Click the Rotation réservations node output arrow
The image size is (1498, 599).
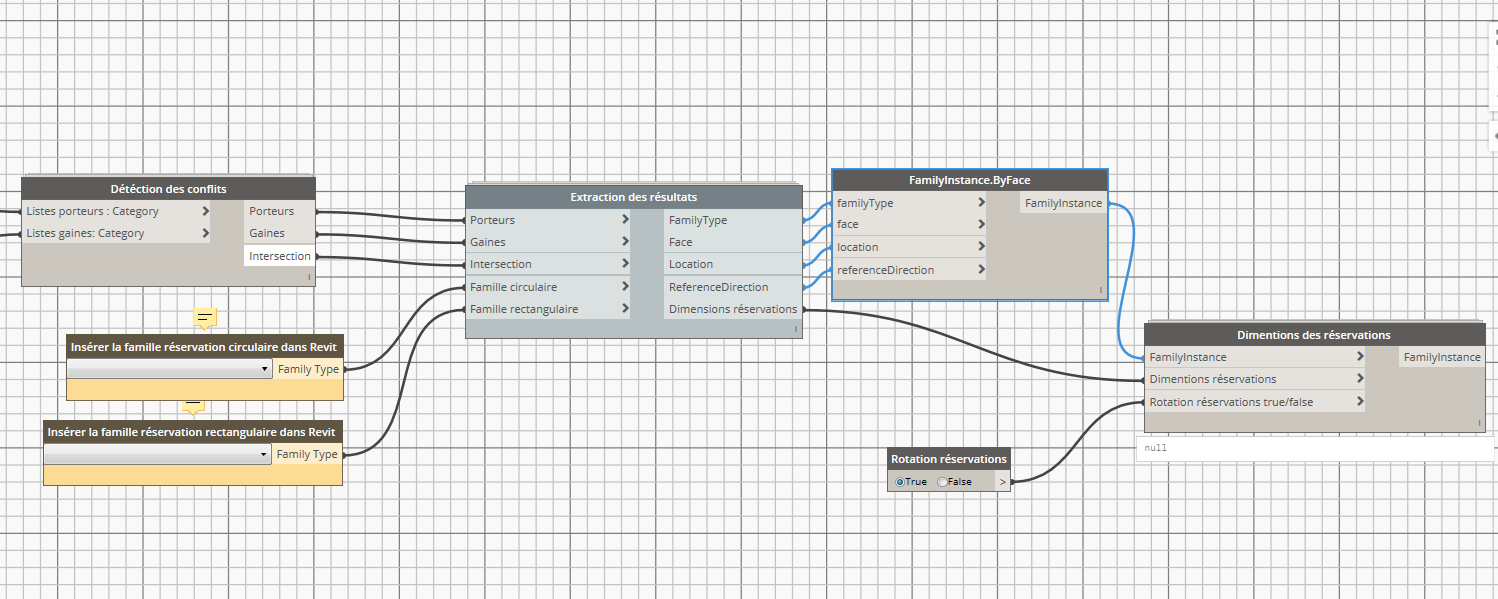tap(1002, 482)
